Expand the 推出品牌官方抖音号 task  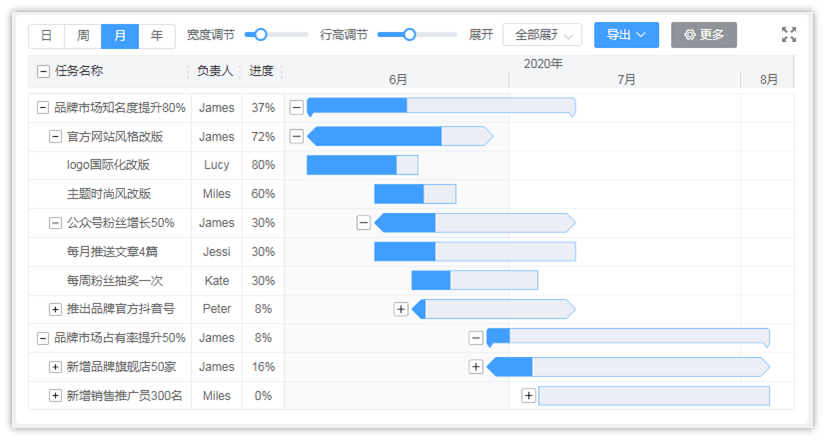[56, 309]
